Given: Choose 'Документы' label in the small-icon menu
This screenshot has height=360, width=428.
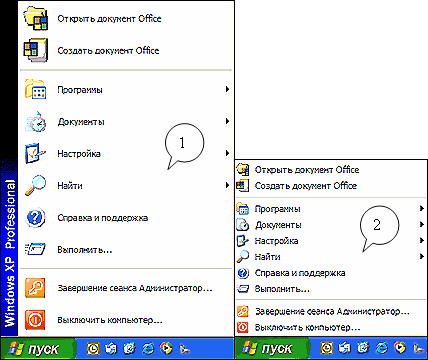Looking at the screenshot, I should (278, 225).
